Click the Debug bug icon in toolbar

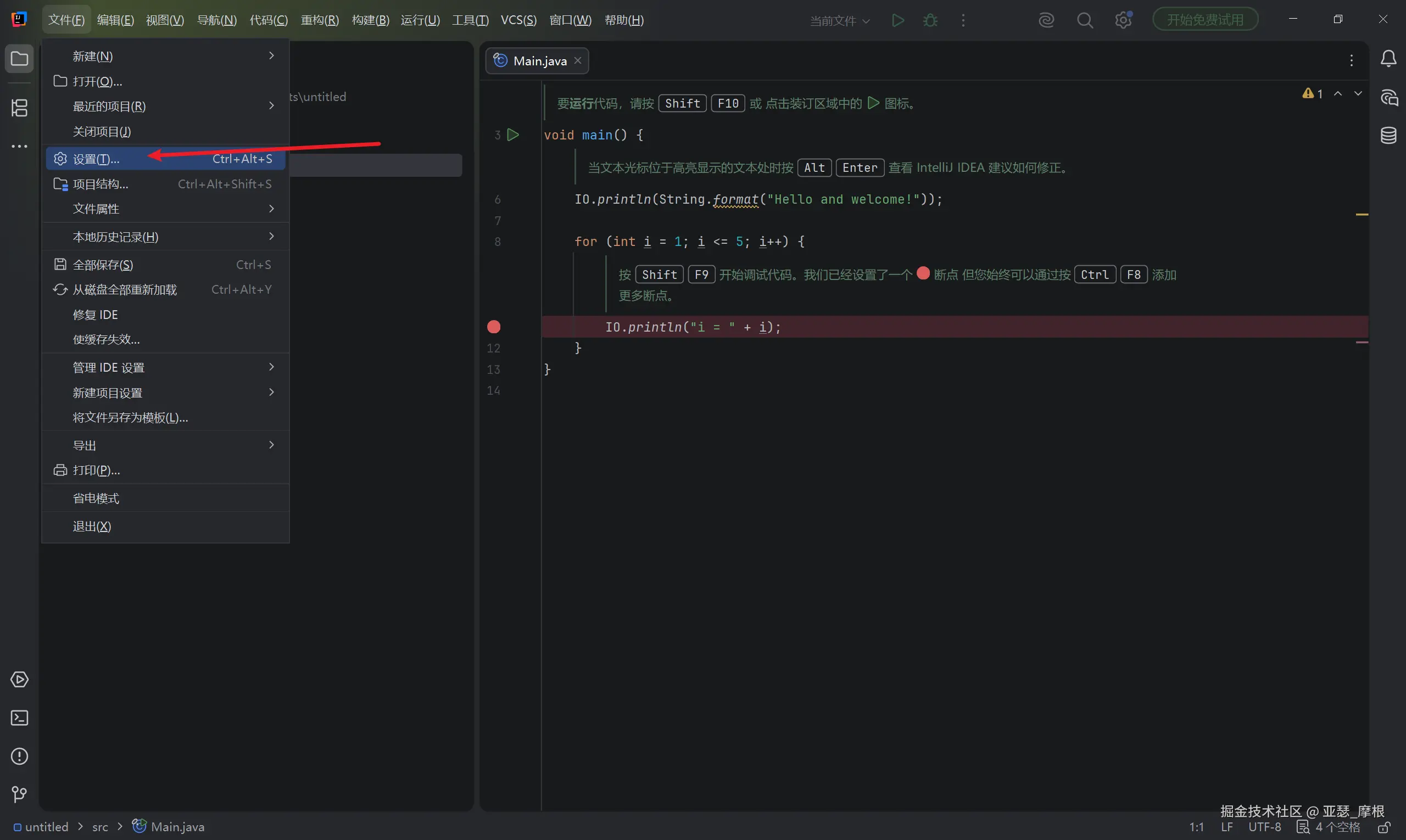930,20
